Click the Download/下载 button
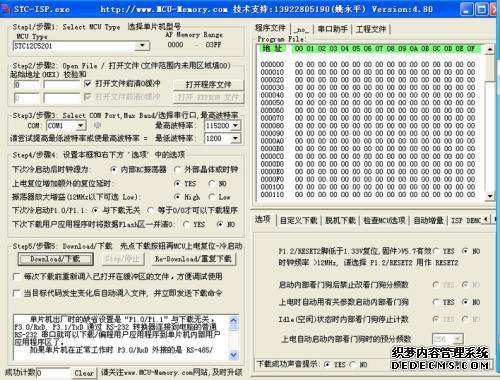Image resolution: width=500 pixels, height=380 pixels. (55, 259)
